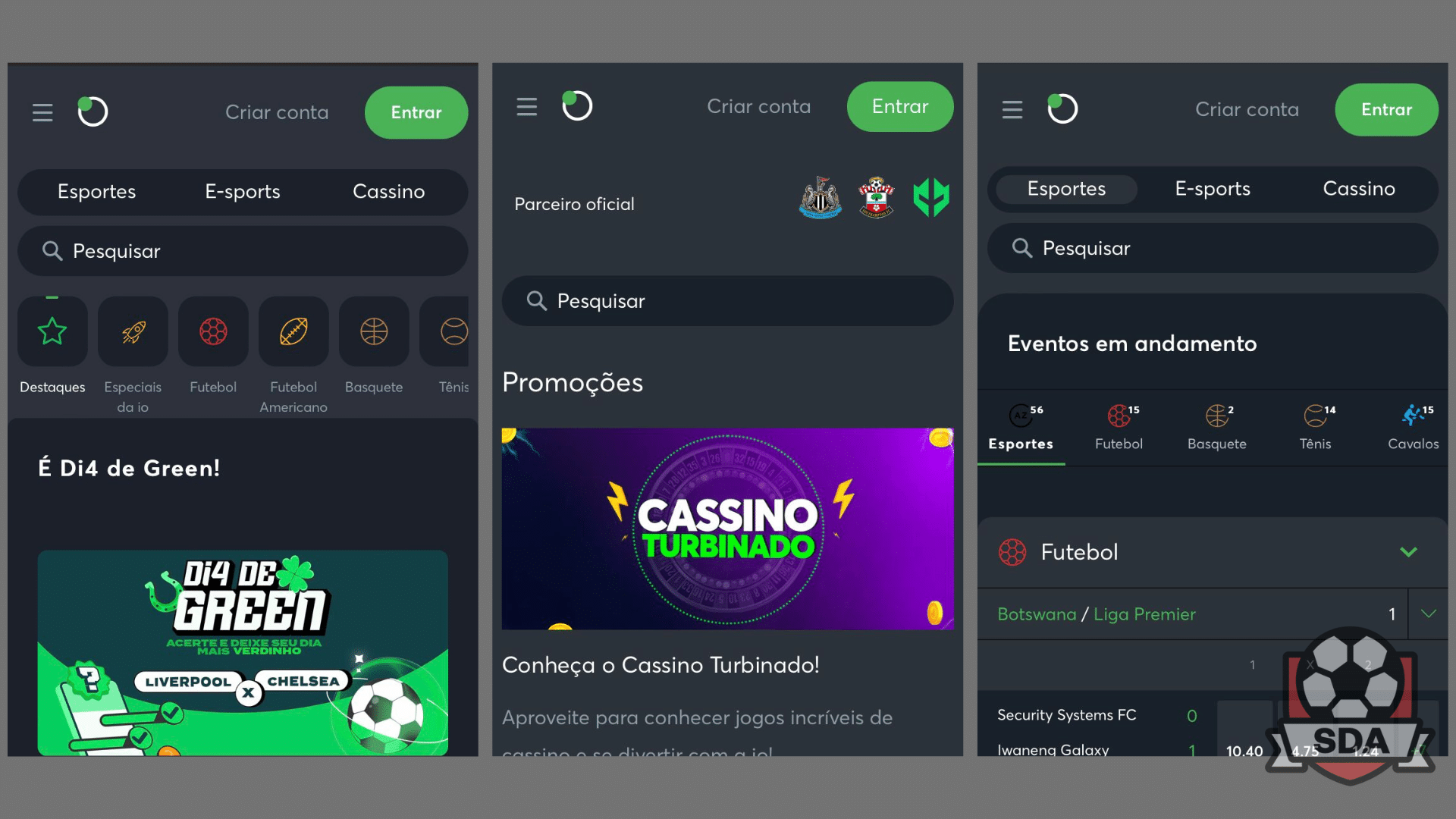Click the Southampton partner crest

(x=877, y=198)
